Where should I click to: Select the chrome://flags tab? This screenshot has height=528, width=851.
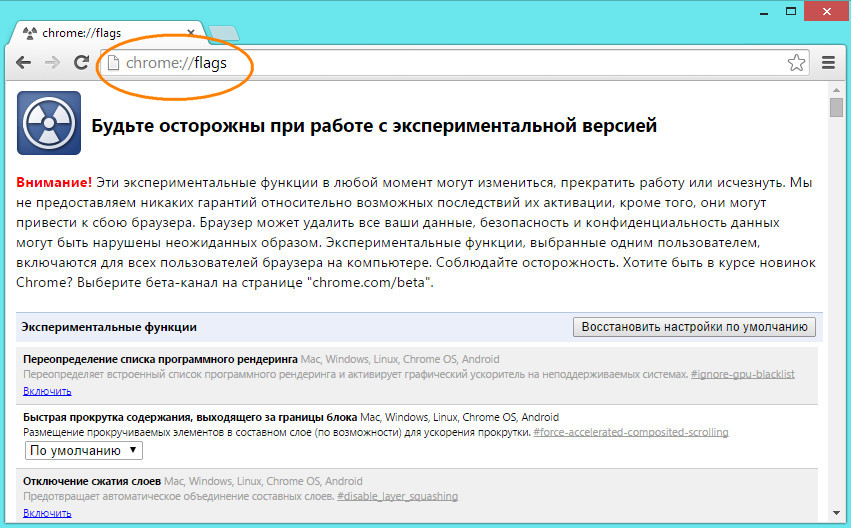coord(109,33)
